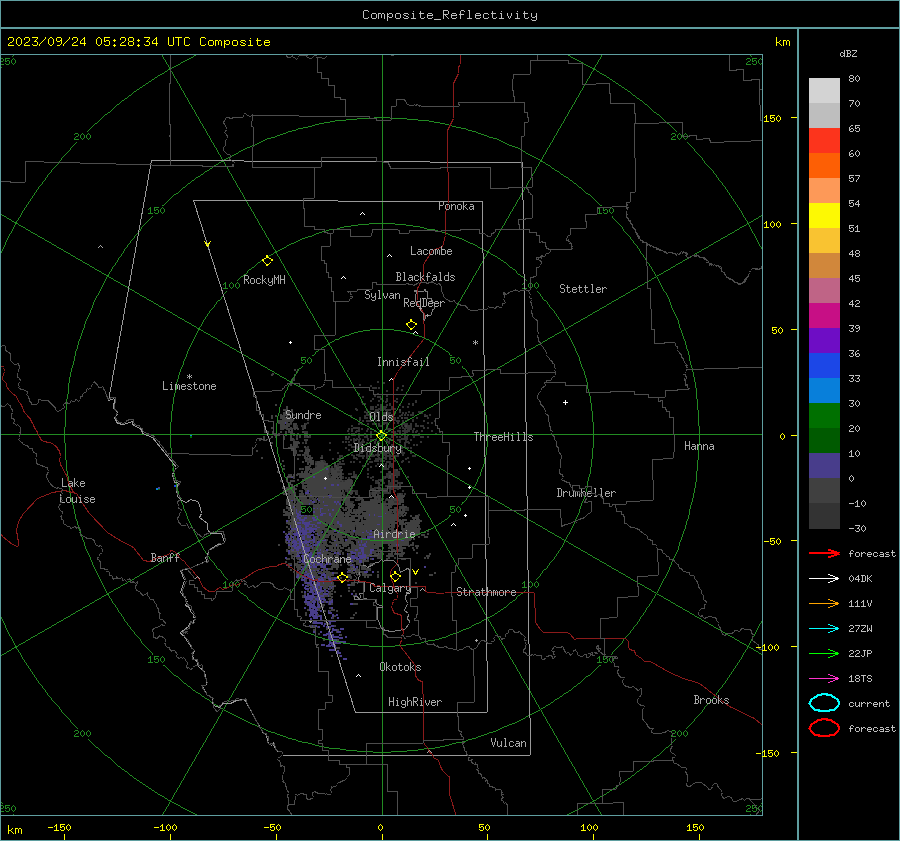
Task: Select the indigo 0-10 dBZ color swatch
Action: pos(824,466)
